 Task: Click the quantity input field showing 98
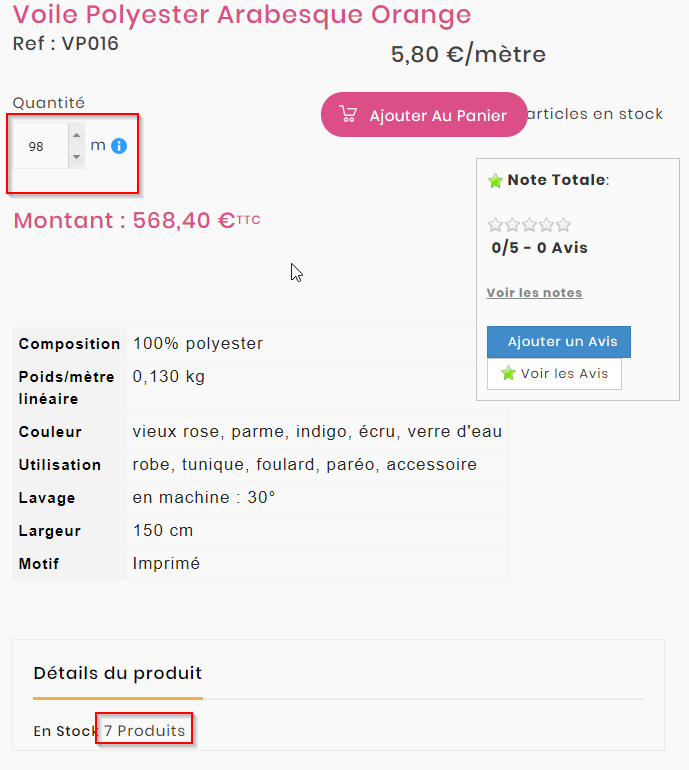(40, 146)
